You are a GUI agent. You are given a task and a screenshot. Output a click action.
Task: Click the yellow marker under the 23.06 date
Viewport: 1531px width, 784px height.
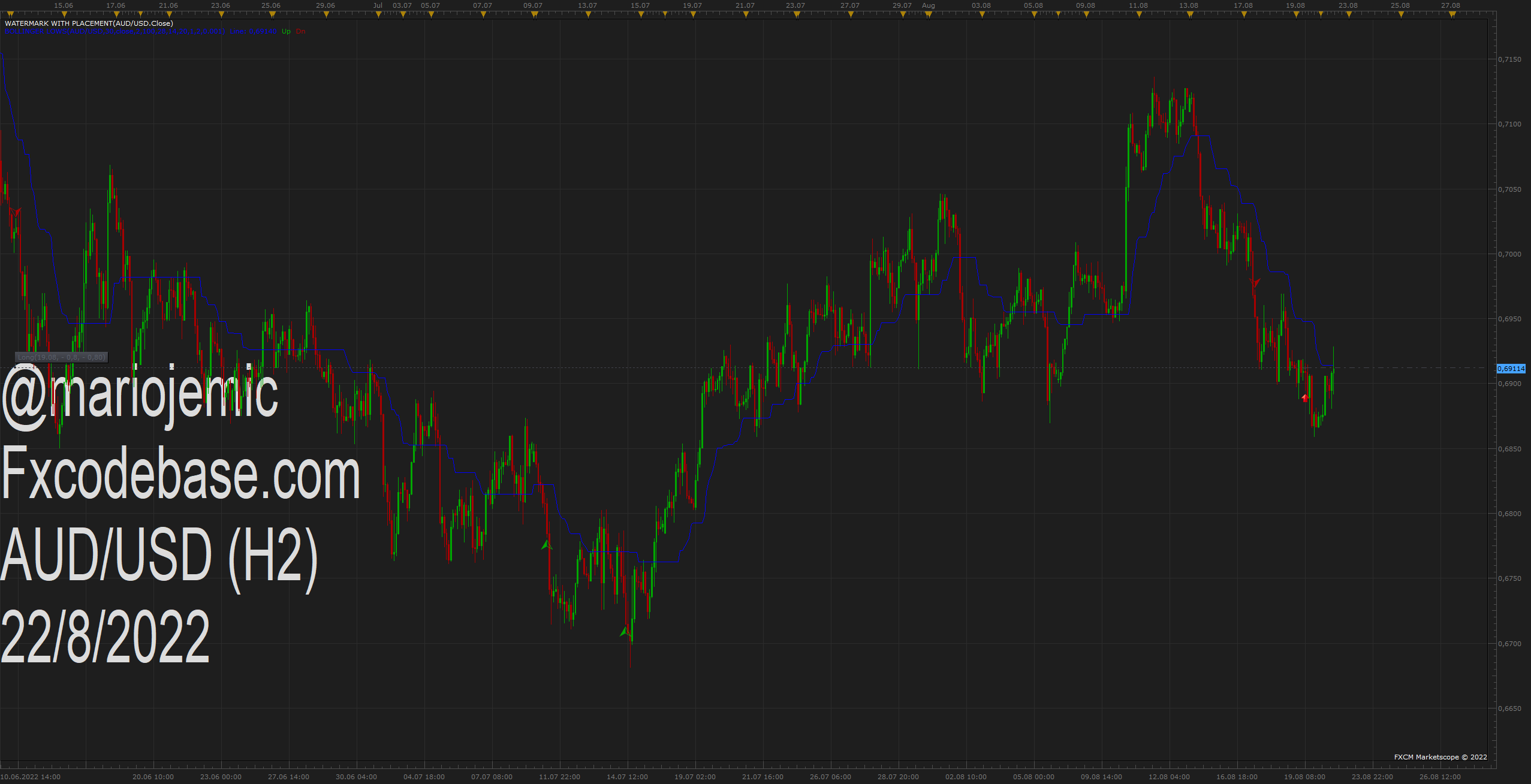pyautogui.click(x=221, y=14)
